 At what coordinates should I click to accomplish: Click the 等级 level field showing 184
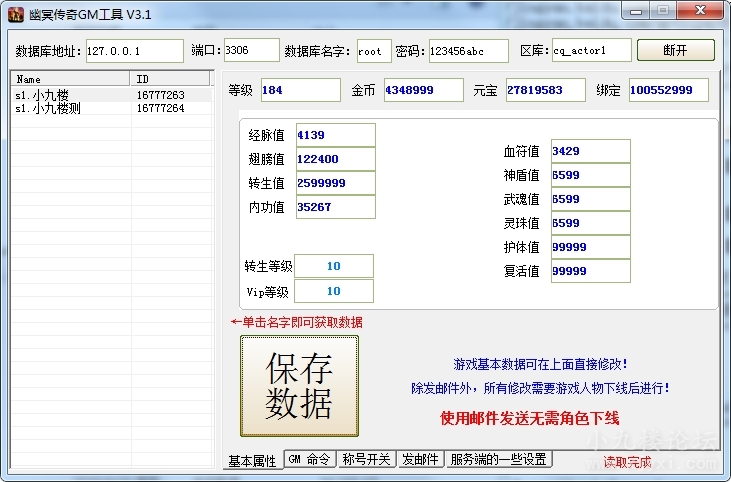coord(299,90)
